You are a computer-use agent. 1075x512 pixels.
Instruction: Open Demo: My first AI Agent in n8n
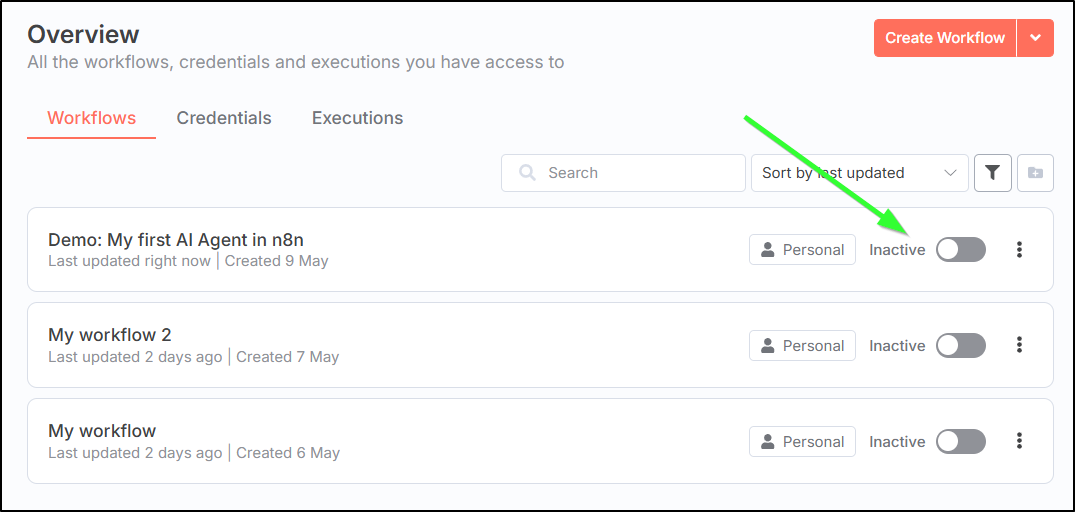click(176, 240)
